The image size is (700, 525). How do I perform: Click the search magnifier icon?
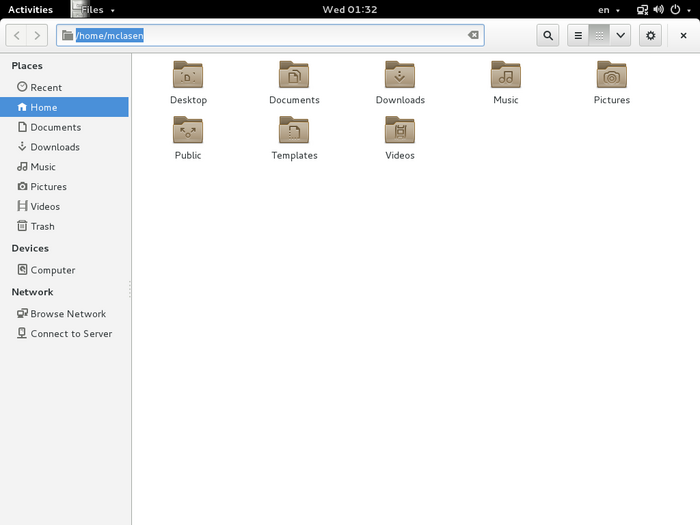[x=548, y=35]
